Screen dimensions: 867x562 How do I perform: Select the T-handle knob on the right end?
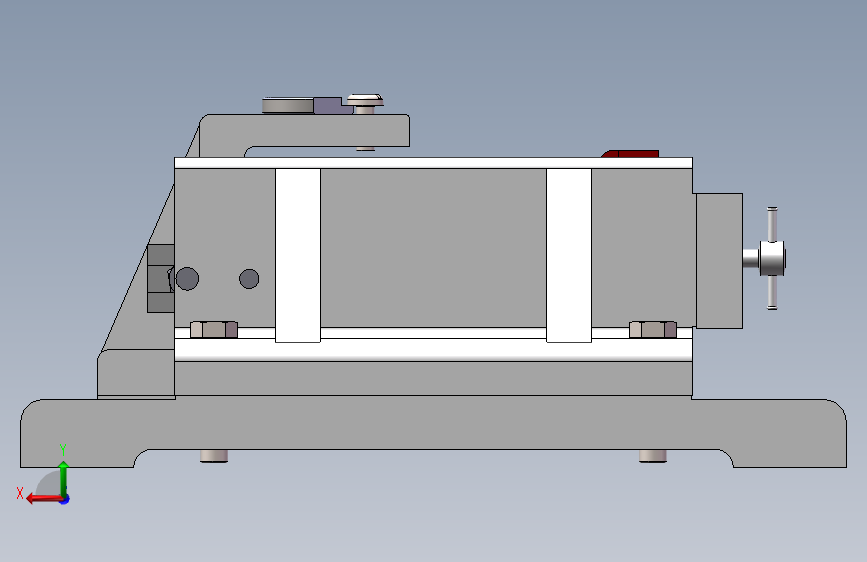[x=772, y=258]
